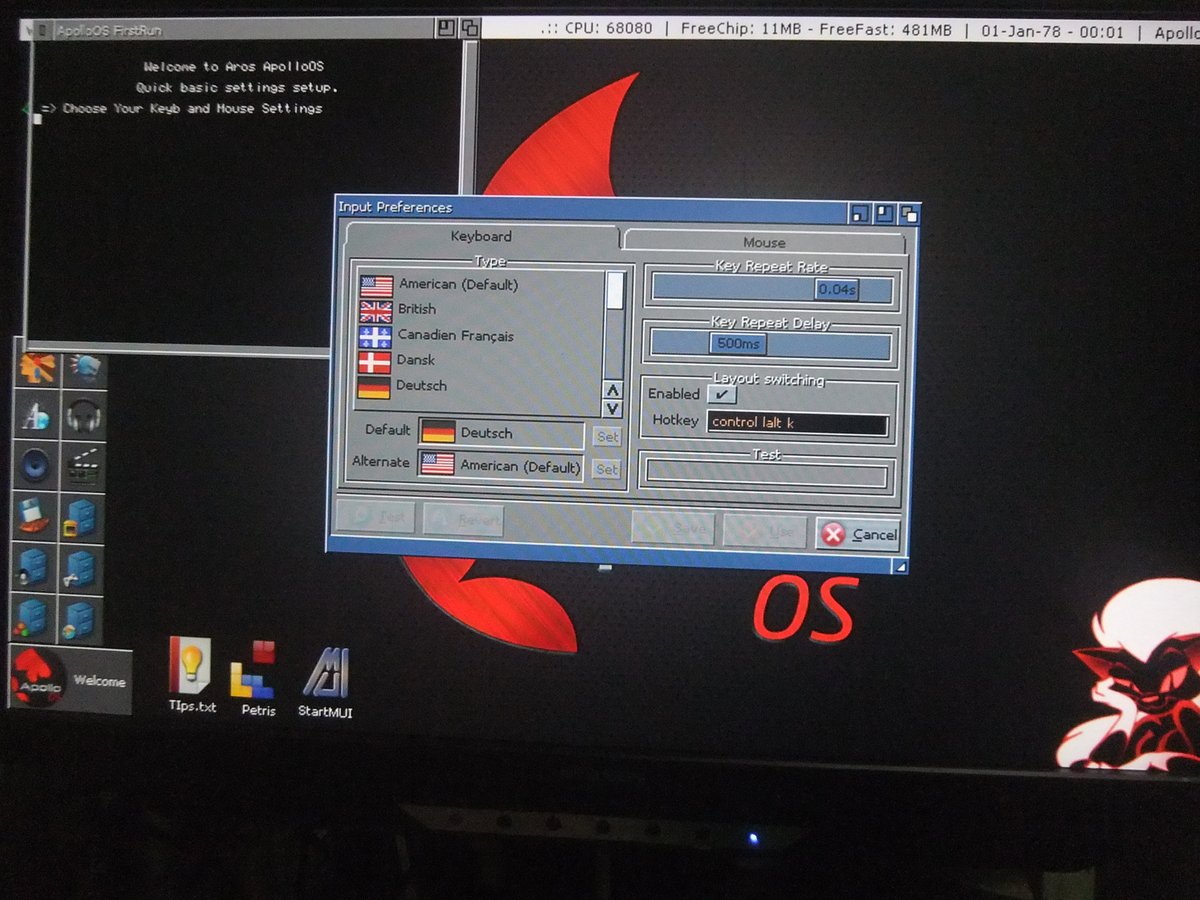The width and height of the screenshot is (1200, 900).
Task: Open the StartMUI desktop icon
Action: coord(325,681)
